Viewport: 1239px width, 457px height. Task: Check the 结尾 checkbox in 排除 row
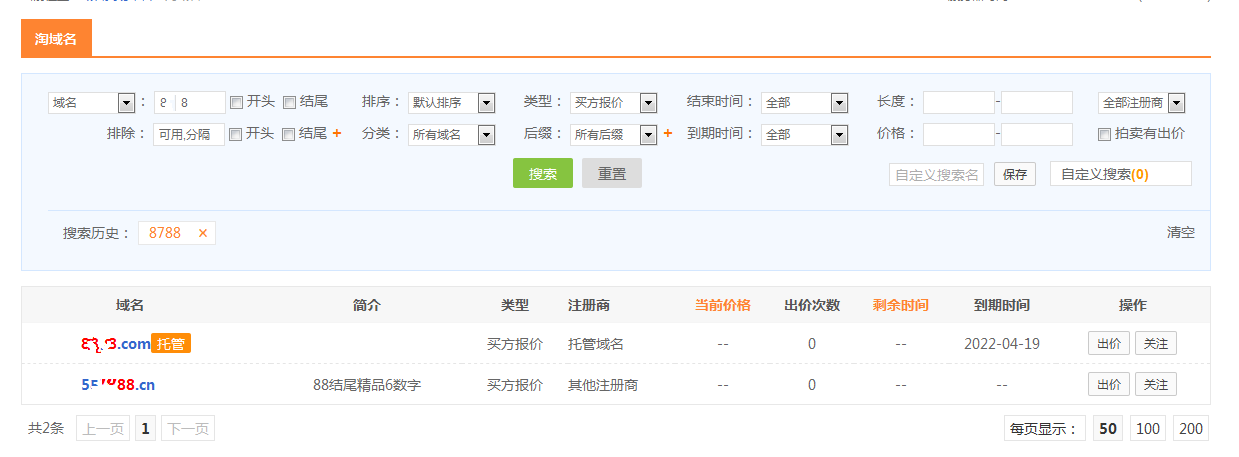[x=289, y=134]
